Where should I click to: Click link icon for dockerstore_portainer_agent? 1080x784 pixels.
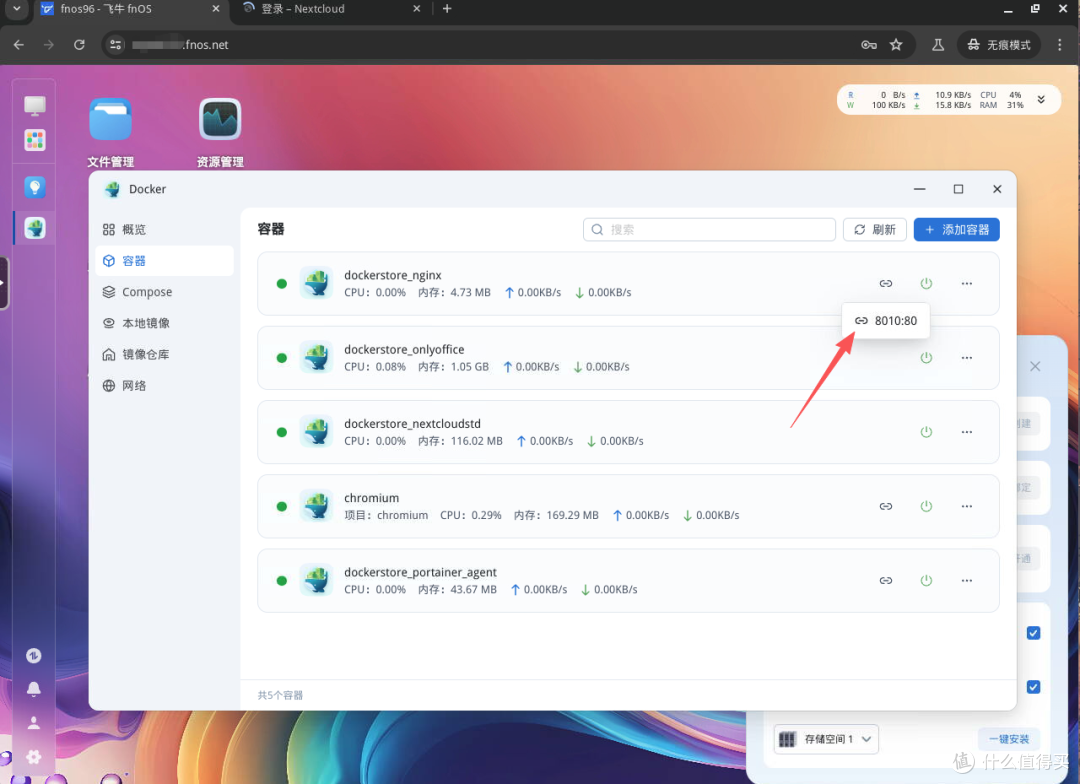pos(886,581)
